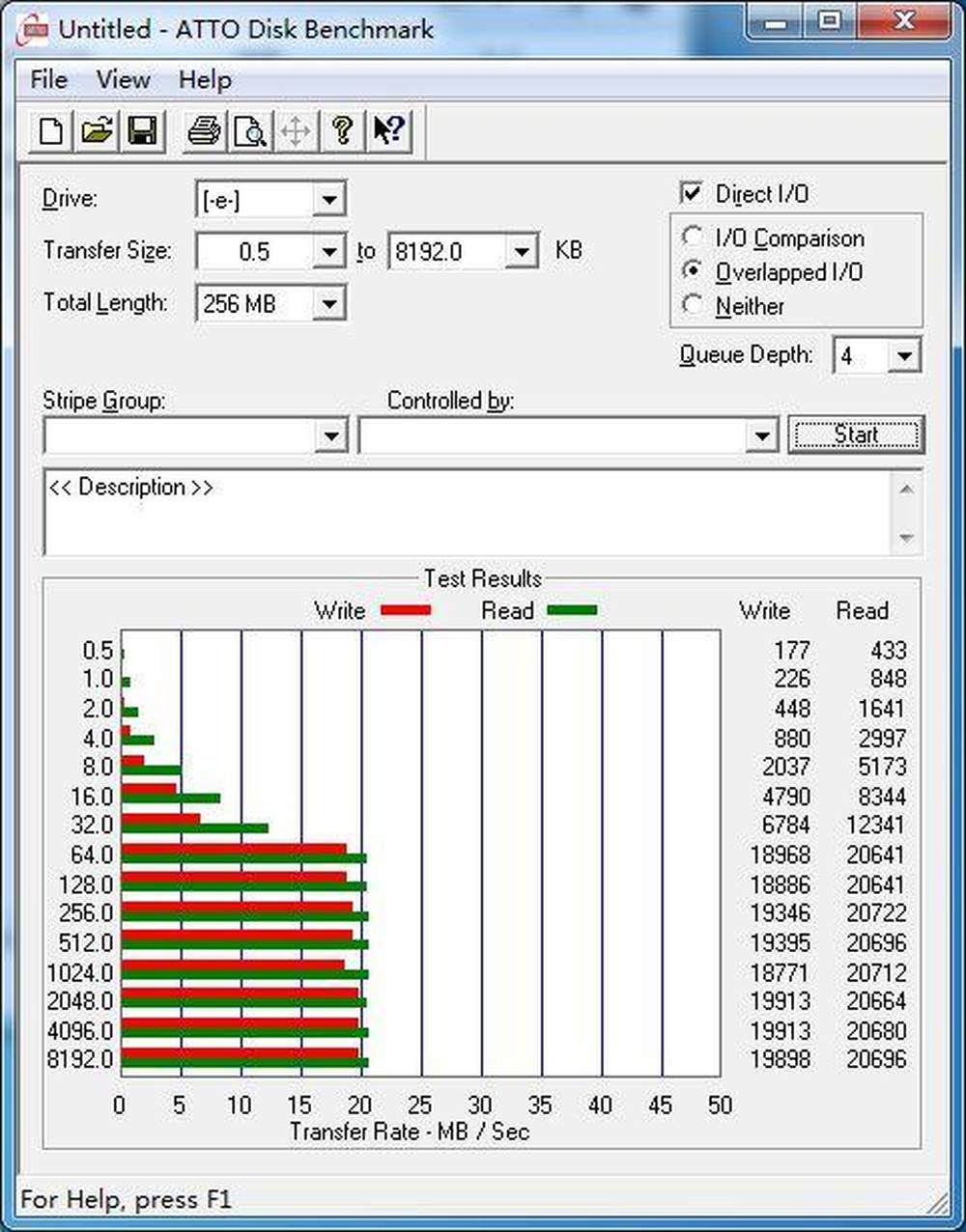Open the maximum Transfer Size 8192.0 dropdown

[x=522, y=252]
